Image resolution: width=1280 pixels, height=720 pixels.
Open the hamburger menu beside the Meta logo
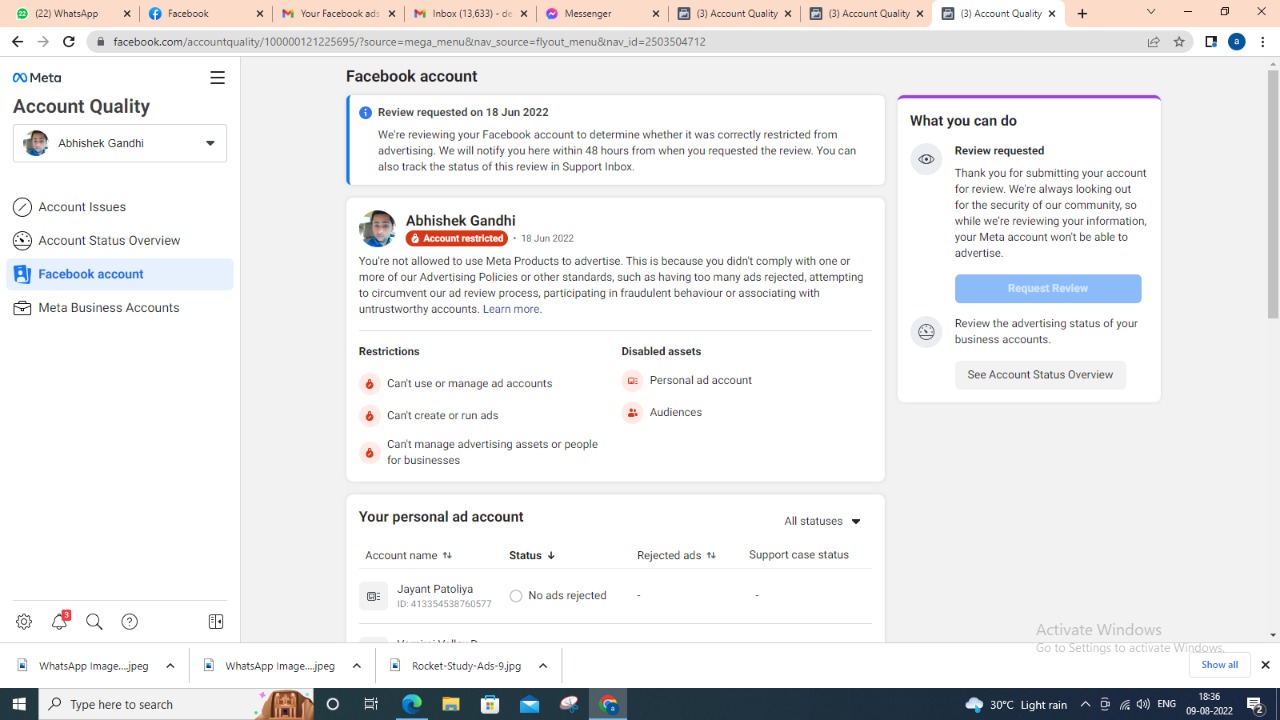click(217, 78)
